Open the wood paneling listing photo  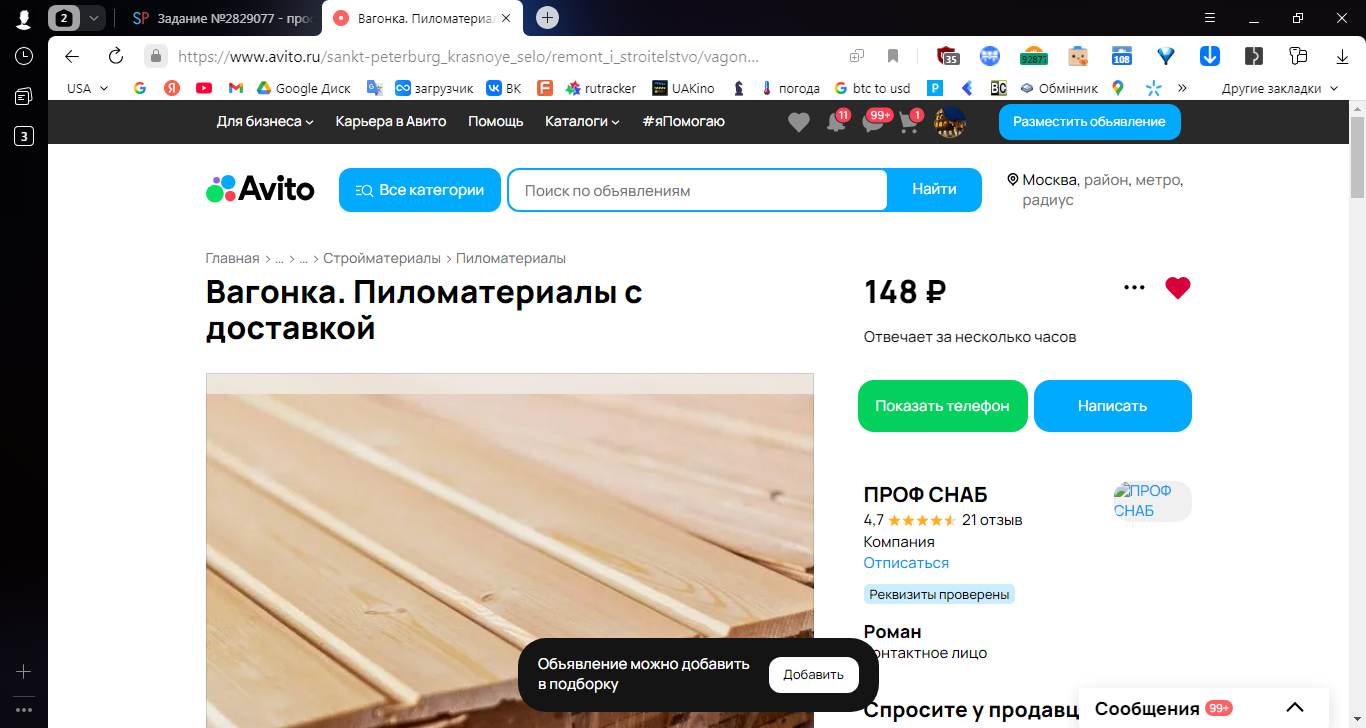(x=509, y=550)
